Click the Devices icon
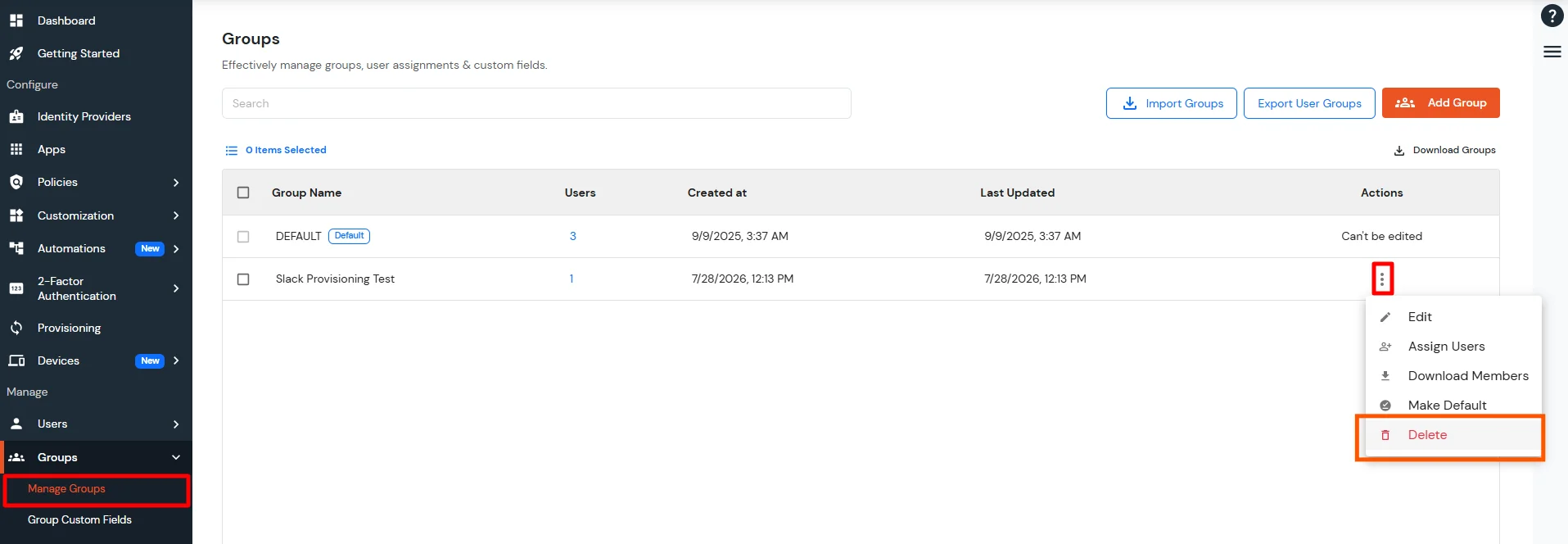1568x544 pixels. pyautogui.click(x=16, y=360)
